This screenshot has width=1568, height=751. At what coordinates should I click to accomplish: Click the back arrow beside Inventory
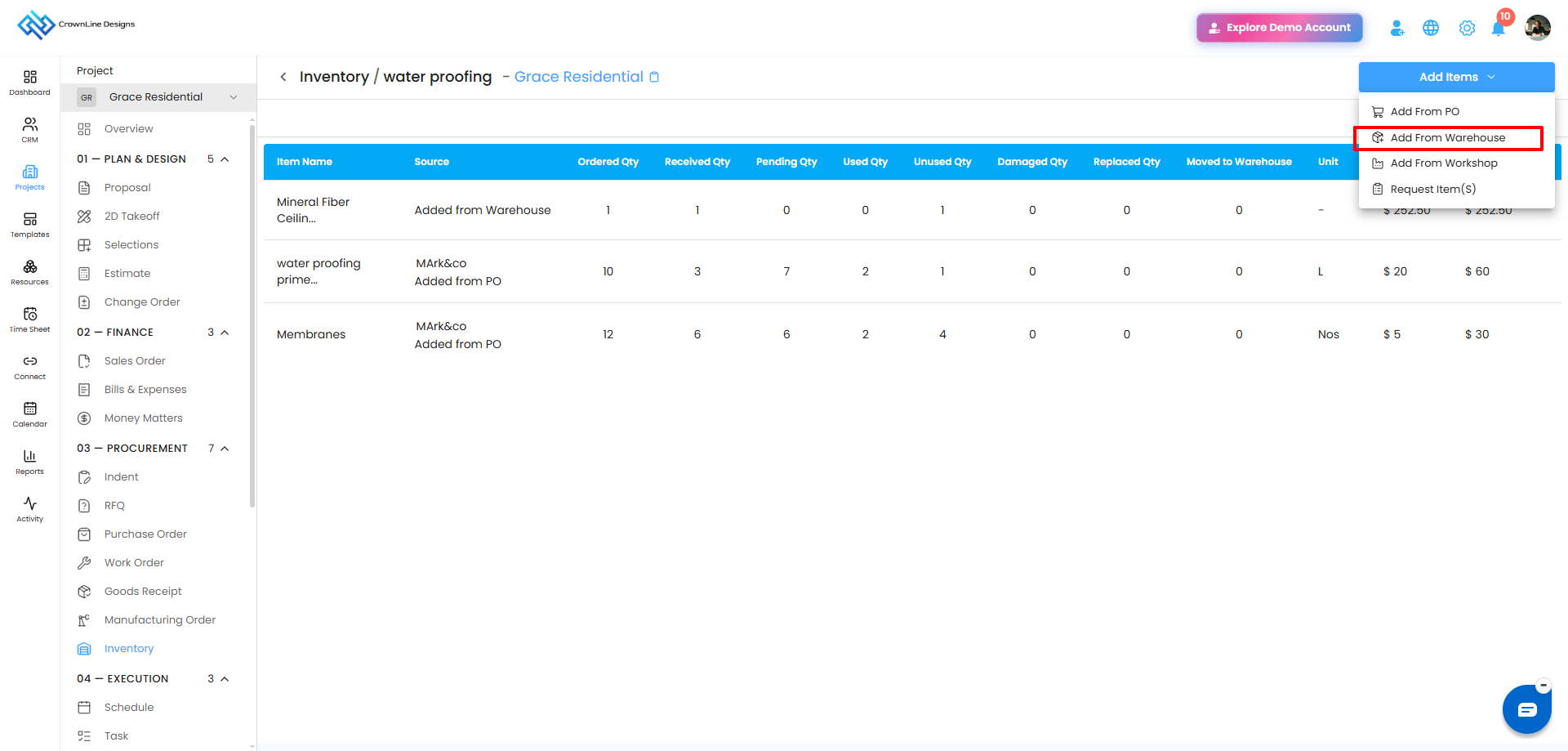pyautogui.click(x=283, y=77)
